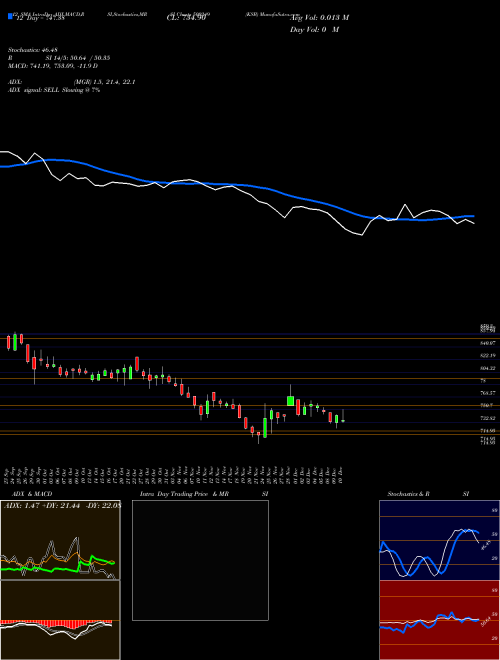Click the last candlestick on the right

343,420
